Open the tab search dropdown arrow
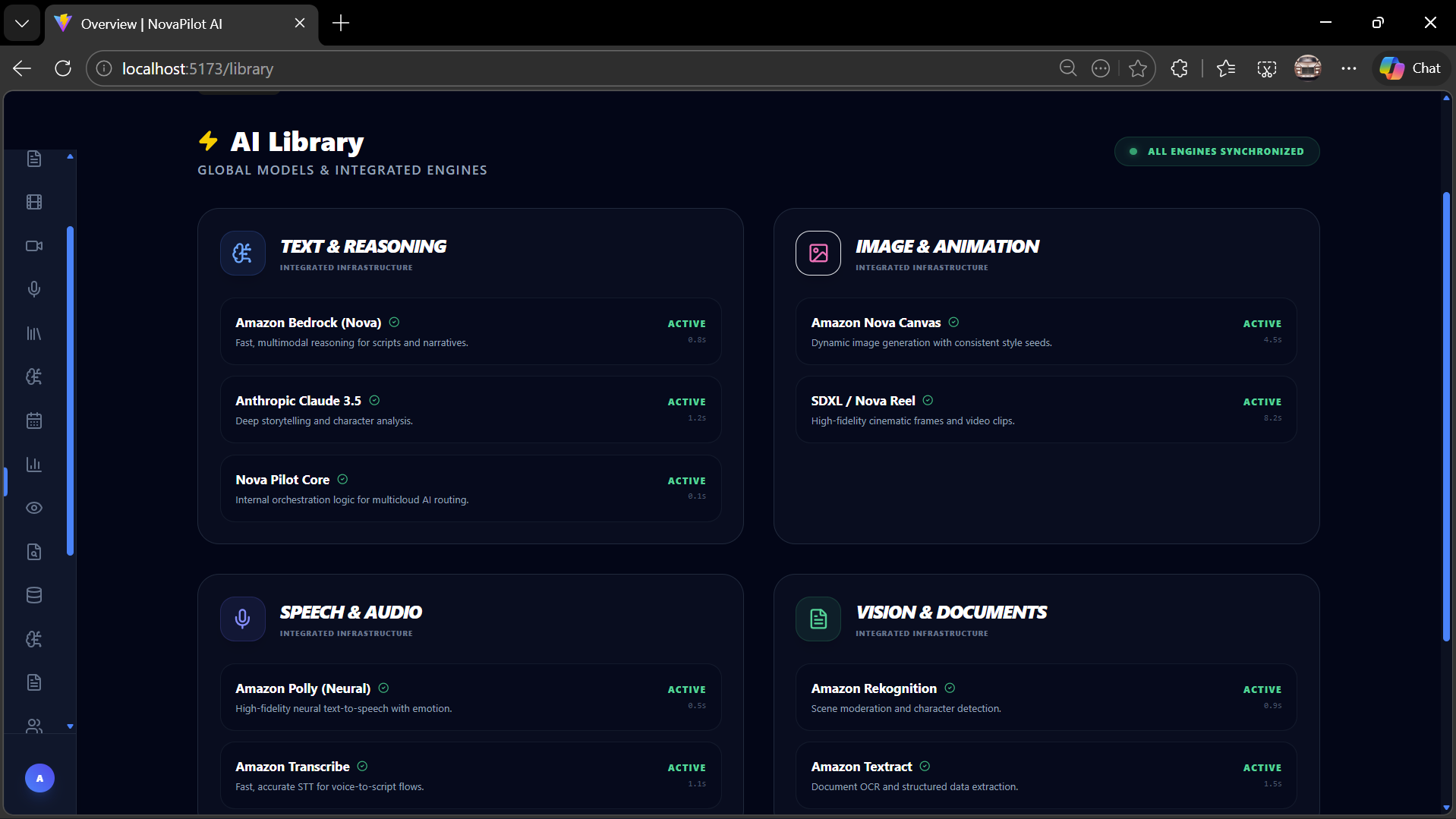The height and width of the screenshot is (819, 1456). point(22,24)
